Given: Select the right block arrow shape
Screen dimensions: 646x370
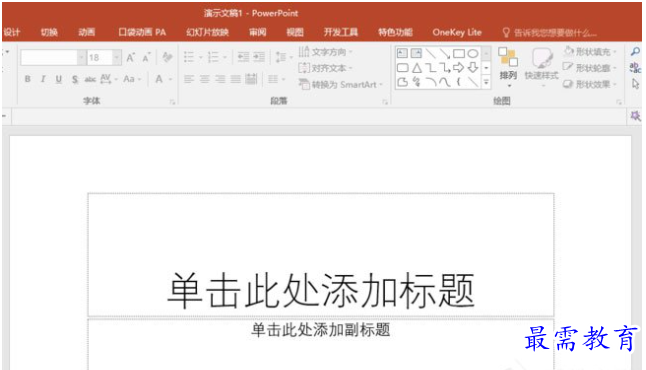Looking at the screenshot, I should pyautogui.click(x=459, y=68).
